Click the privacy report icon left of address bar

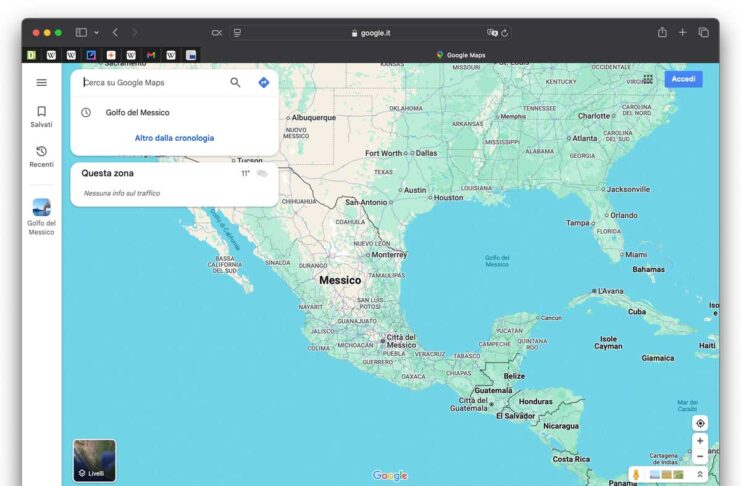216,33
